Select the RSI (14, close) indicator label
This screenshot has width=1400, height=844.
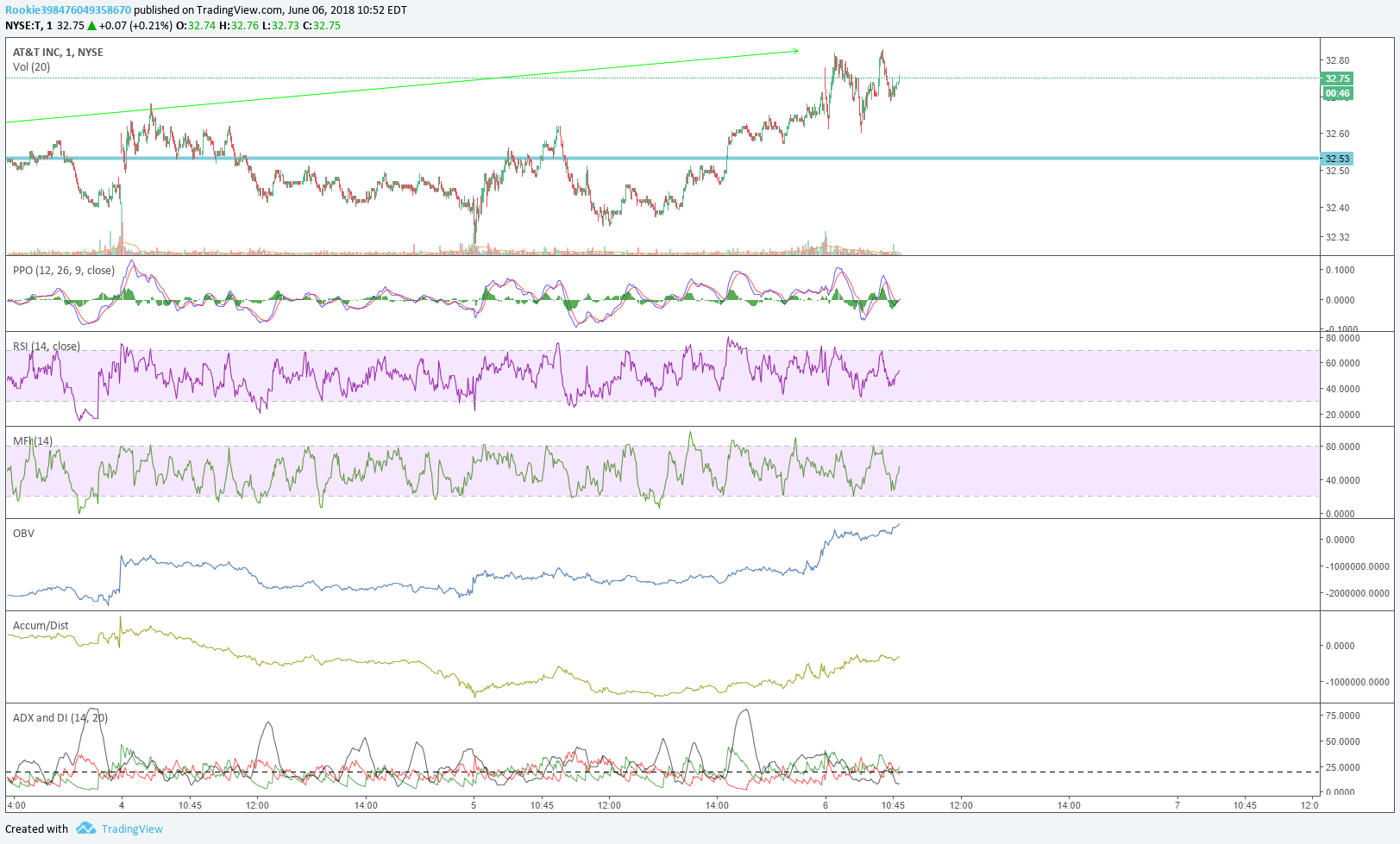[47, 347]
